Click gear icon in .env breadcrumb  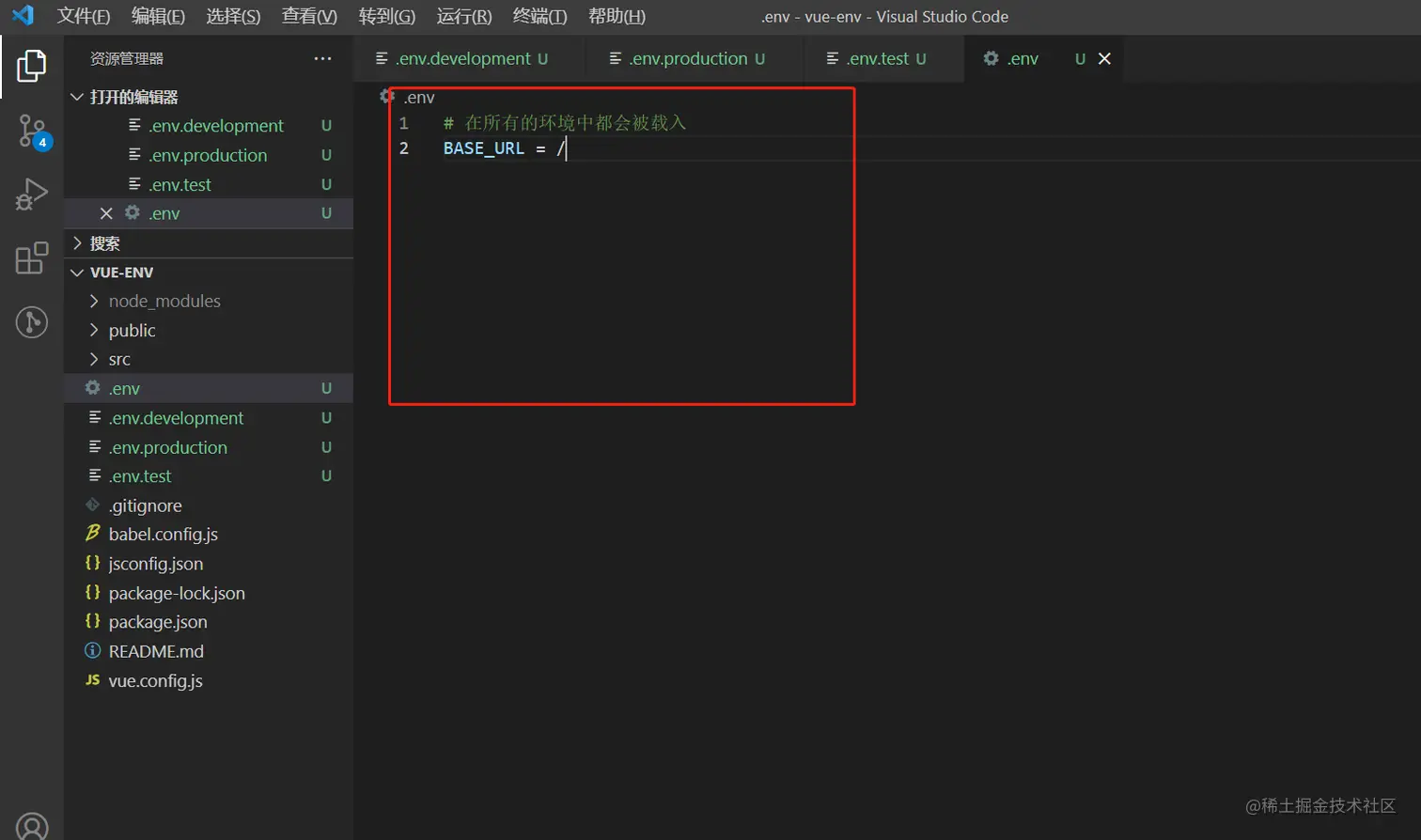coord(386,96)
